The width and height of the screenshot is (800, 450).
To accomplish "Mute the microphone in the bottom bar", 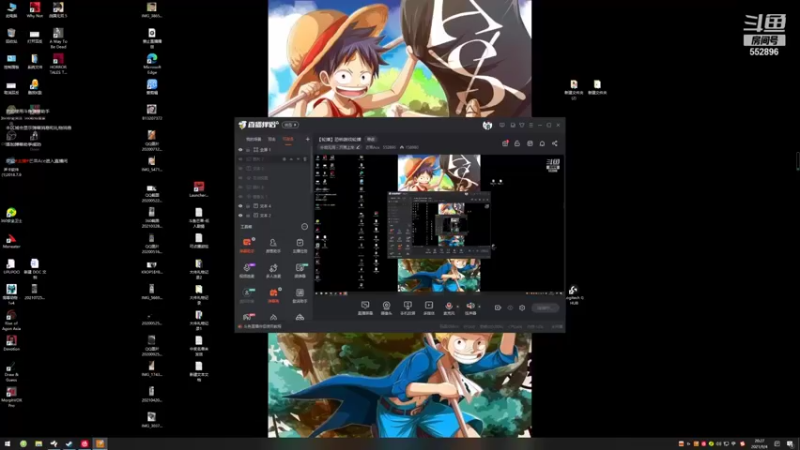I will click(448, 307).
